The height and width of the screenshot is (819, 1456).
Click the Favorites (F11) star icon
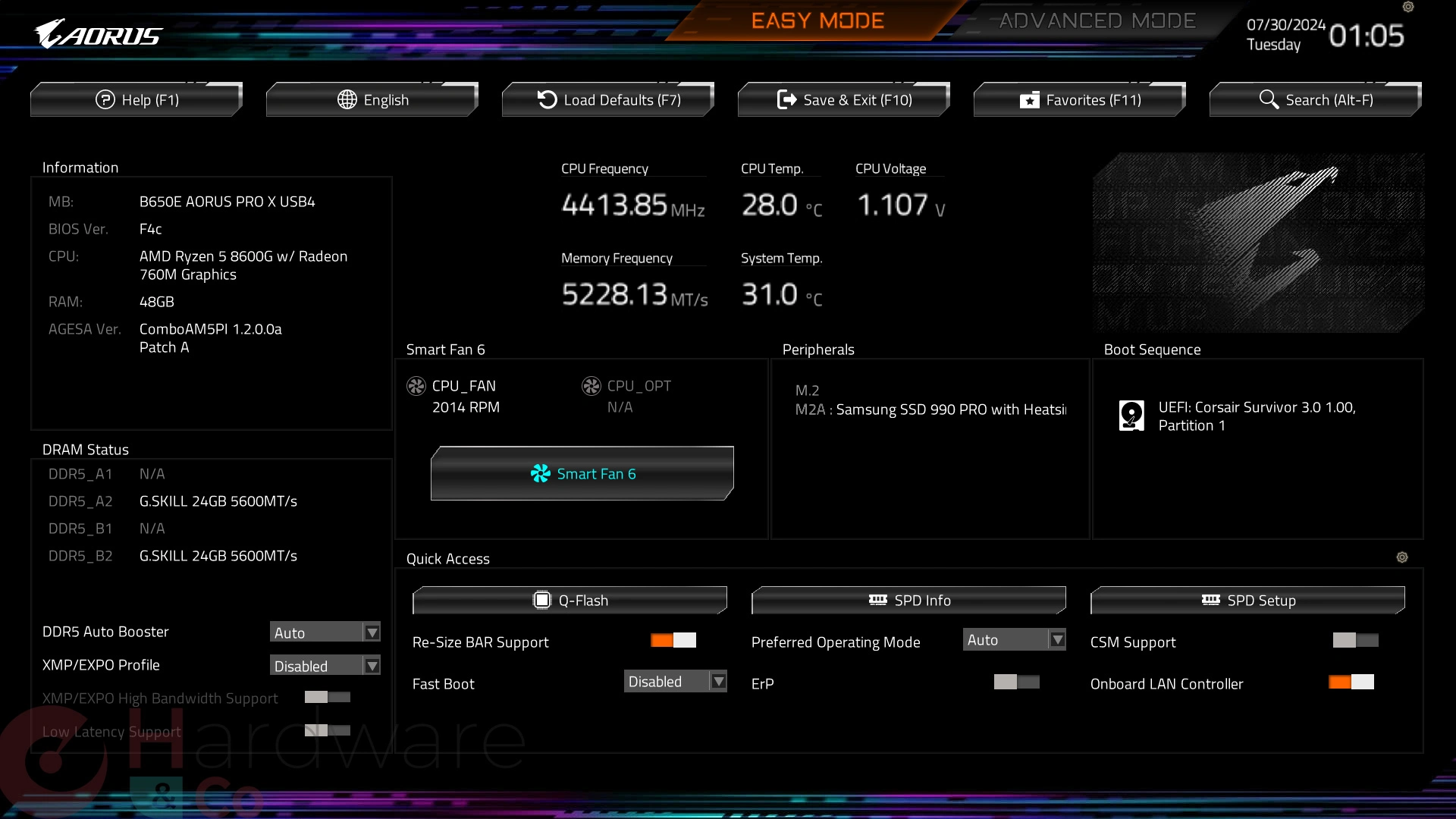[1028, 99]
